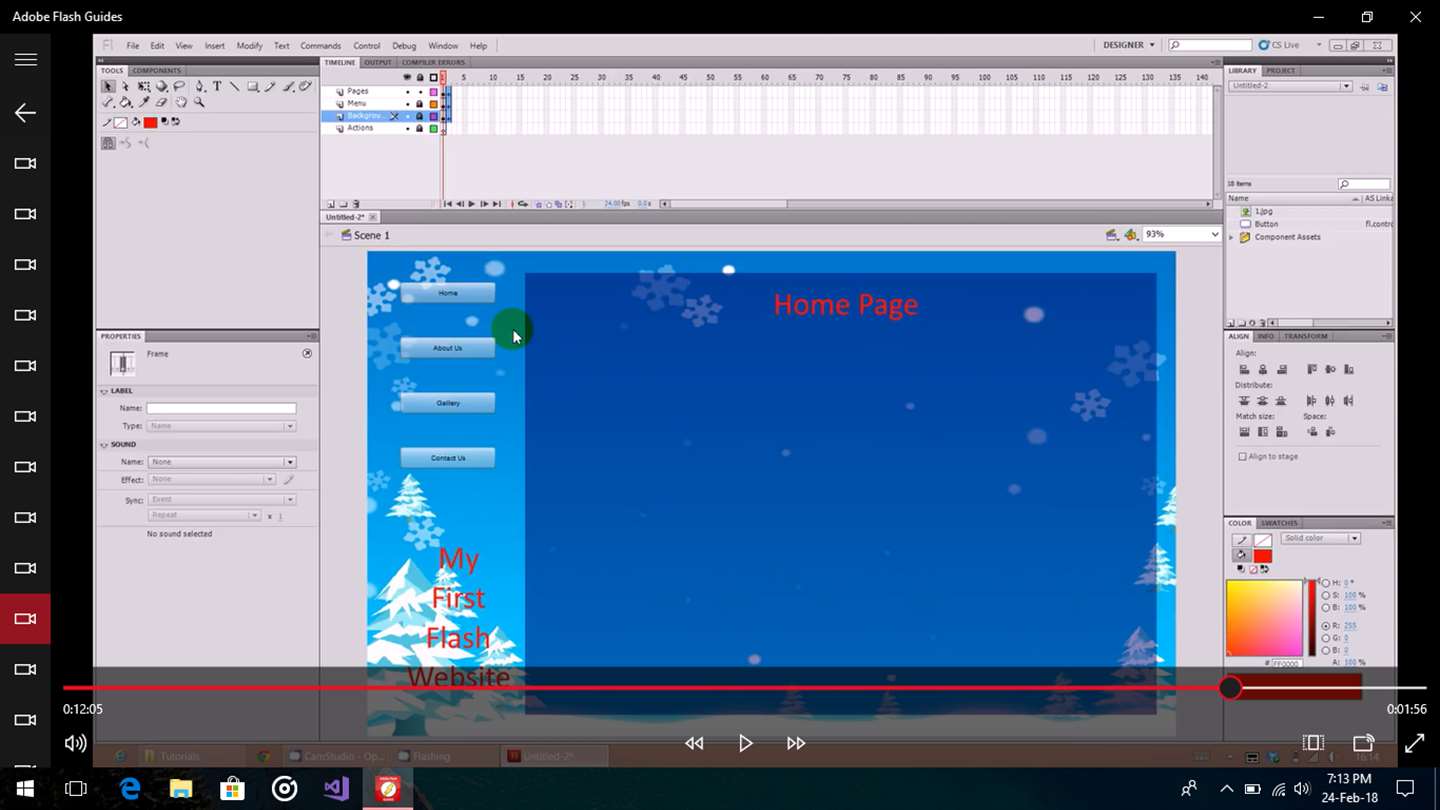Click the video progress slider knob
The height and width of the screenshot is (810, 1440).
pyautogui.click(x=1230, y=688)
